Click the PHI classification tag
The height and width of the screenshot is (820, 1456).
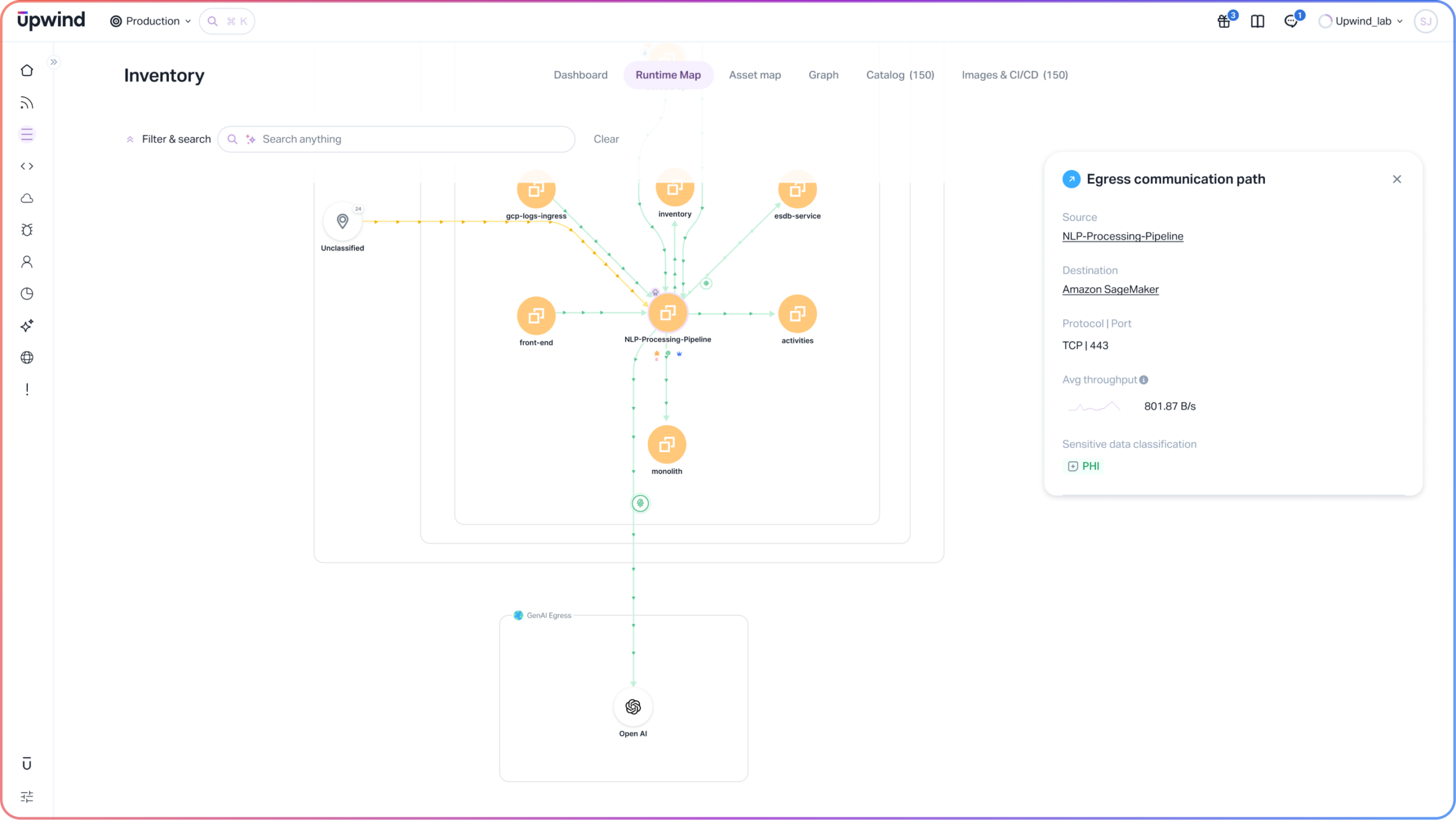point(1083,466)
